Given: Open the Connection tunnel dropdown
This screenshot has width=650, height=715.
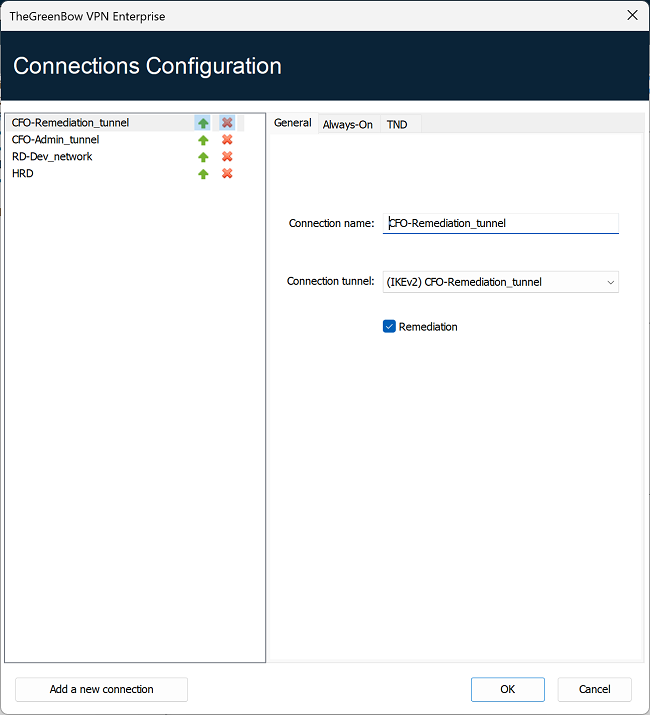Looking at the screenshot, I should (x=500, y=282).
